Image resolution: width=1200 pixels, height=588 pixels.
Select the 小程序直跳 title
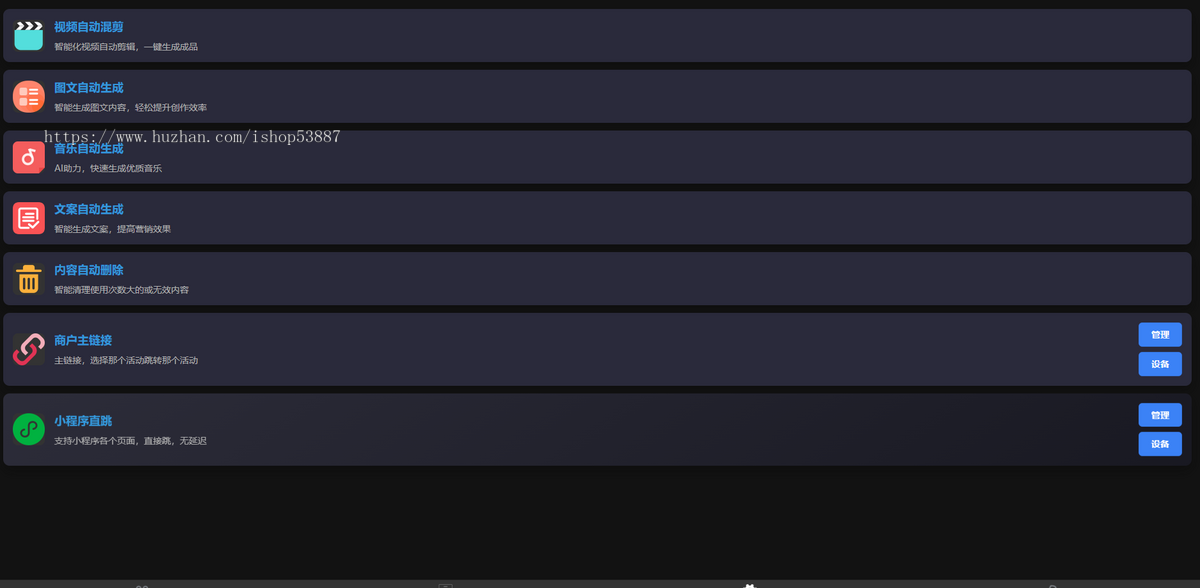[x=83, y=421]
